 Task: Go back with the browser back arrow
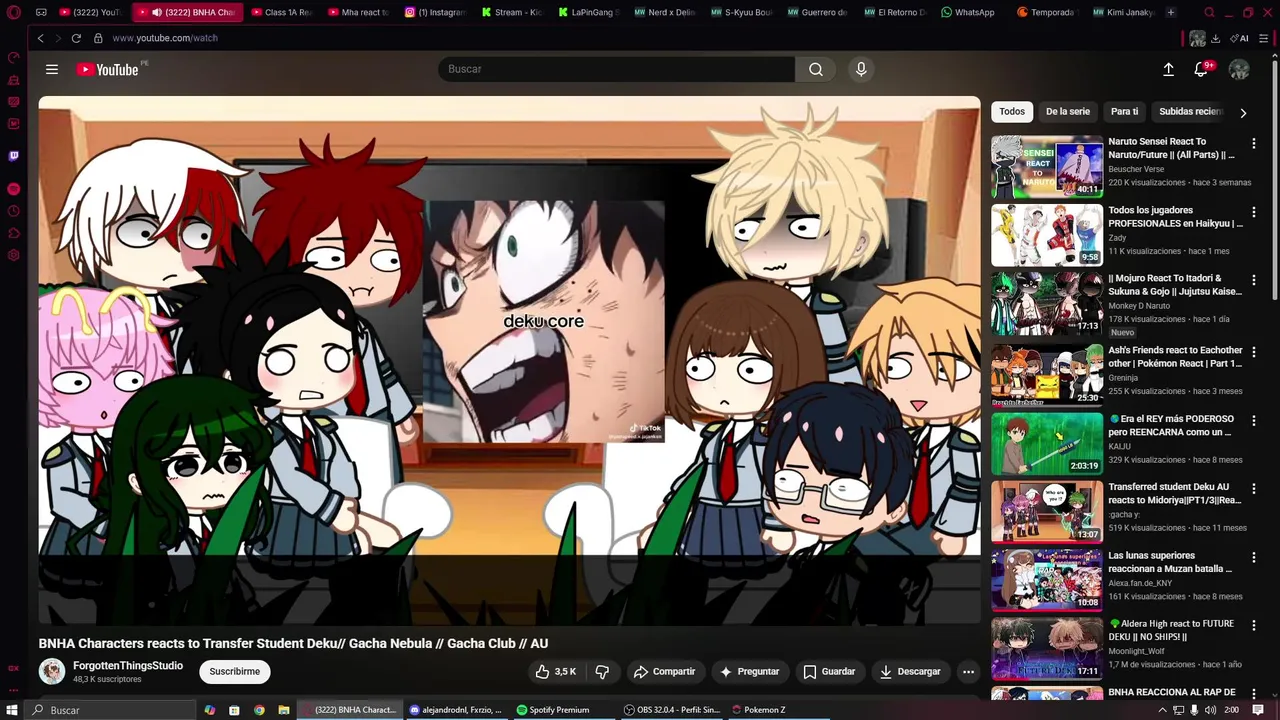point(40,38)
